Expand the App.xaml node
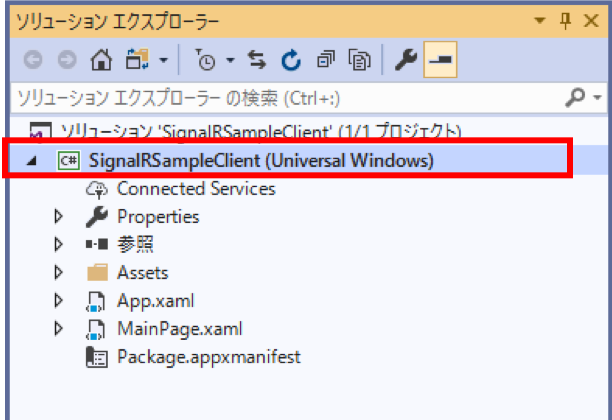Image resolution: width=612 pixels, height=420 pixels. click(x=59, y=301)
